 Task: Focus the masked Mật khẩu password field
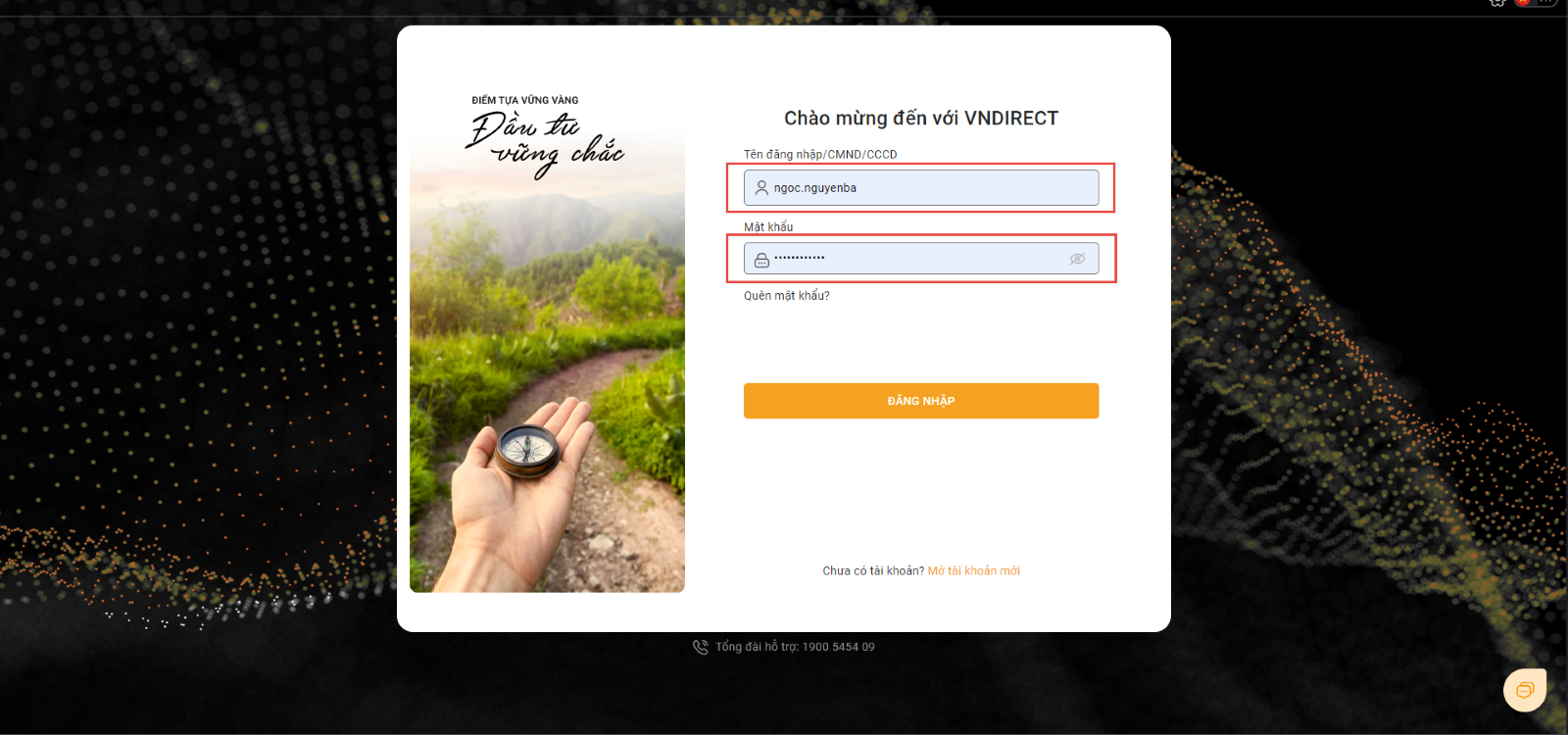point(921,259)
